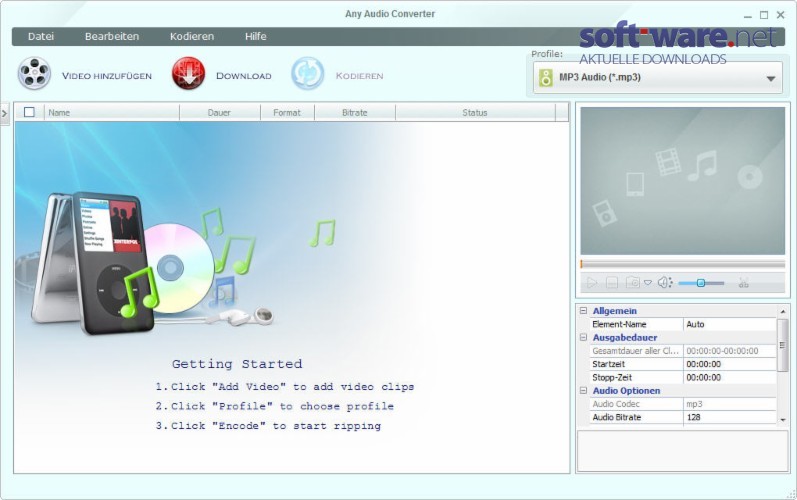Take a snapshot with the camera icon

click(632, 283)
